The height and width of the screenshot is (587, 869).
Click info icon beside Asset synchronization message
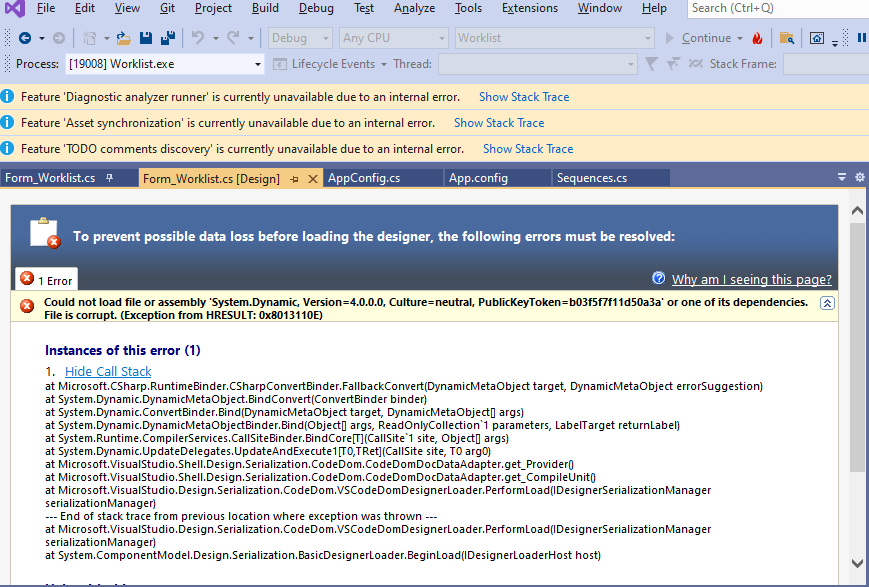7,122
